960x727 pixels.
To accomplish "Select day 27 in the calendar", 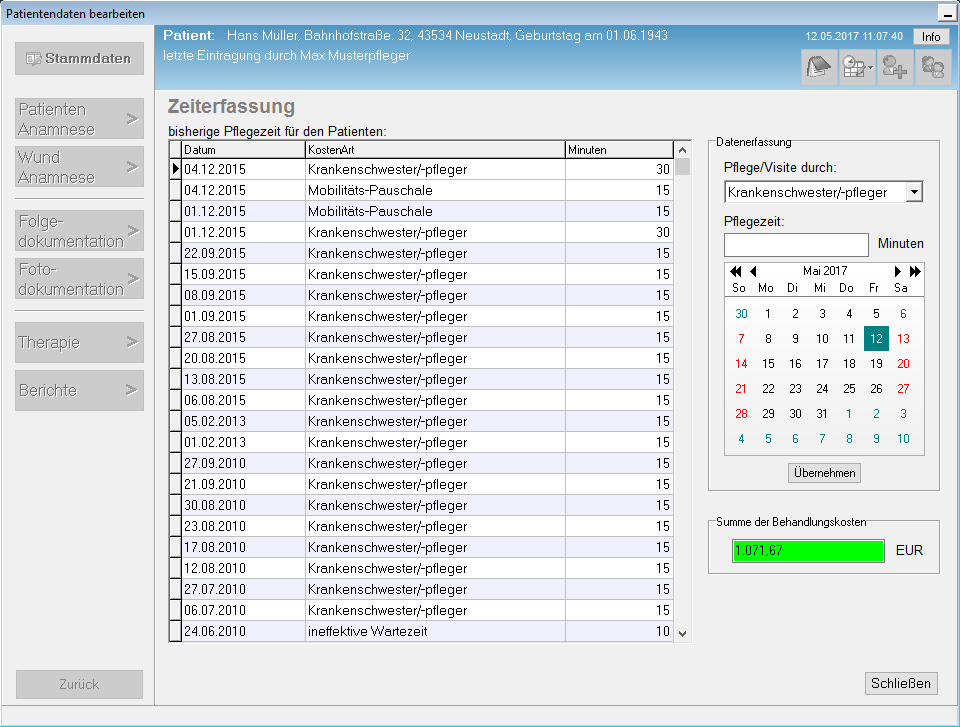I will pyautogui.click(x=903, y=389).
